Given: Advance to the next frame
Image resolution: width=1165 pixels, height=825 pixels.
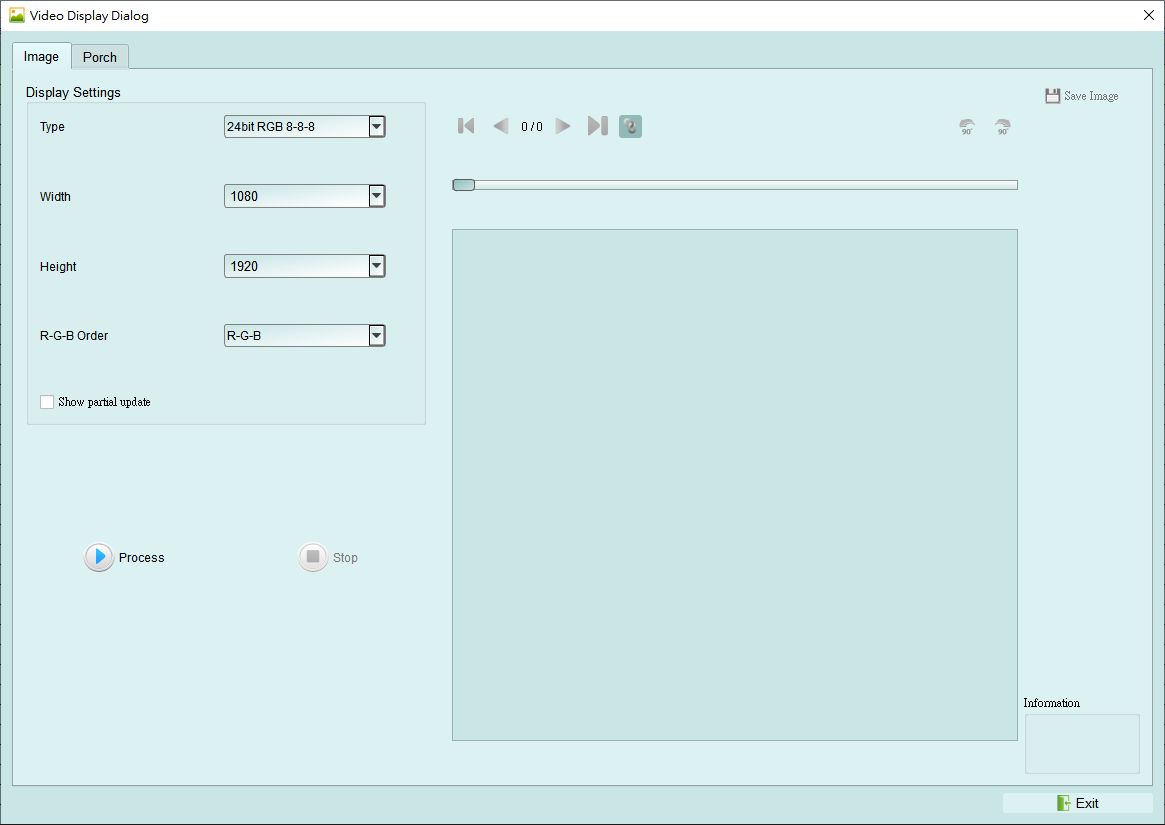Looking at the screenshot, I should click(563, 126).
